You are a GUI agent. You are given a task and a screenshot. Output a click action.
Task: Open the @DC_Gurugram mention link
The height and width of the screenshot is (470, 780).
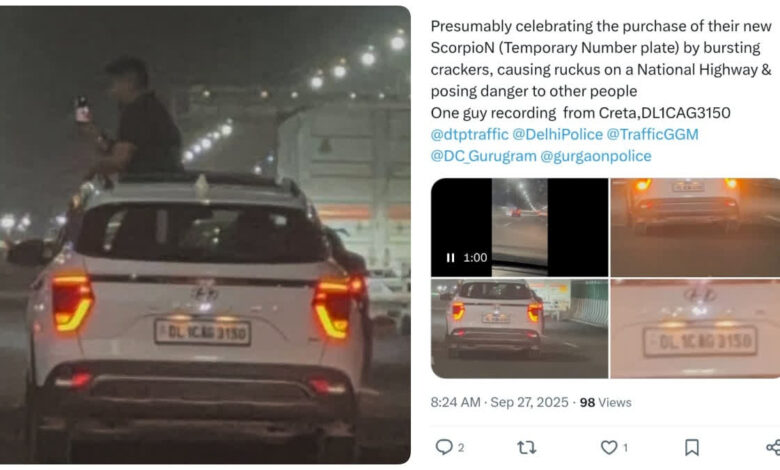click(483, 156)
